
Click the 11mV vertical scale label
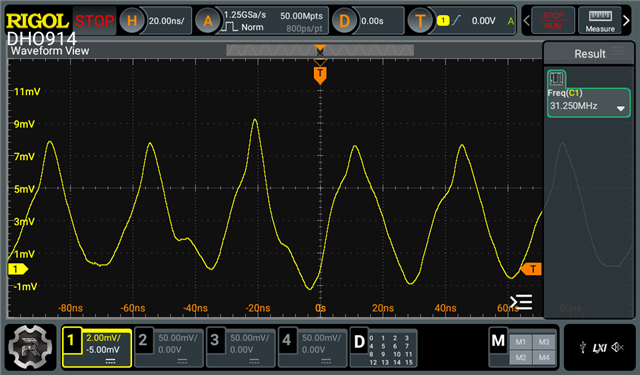coord(27,92)
